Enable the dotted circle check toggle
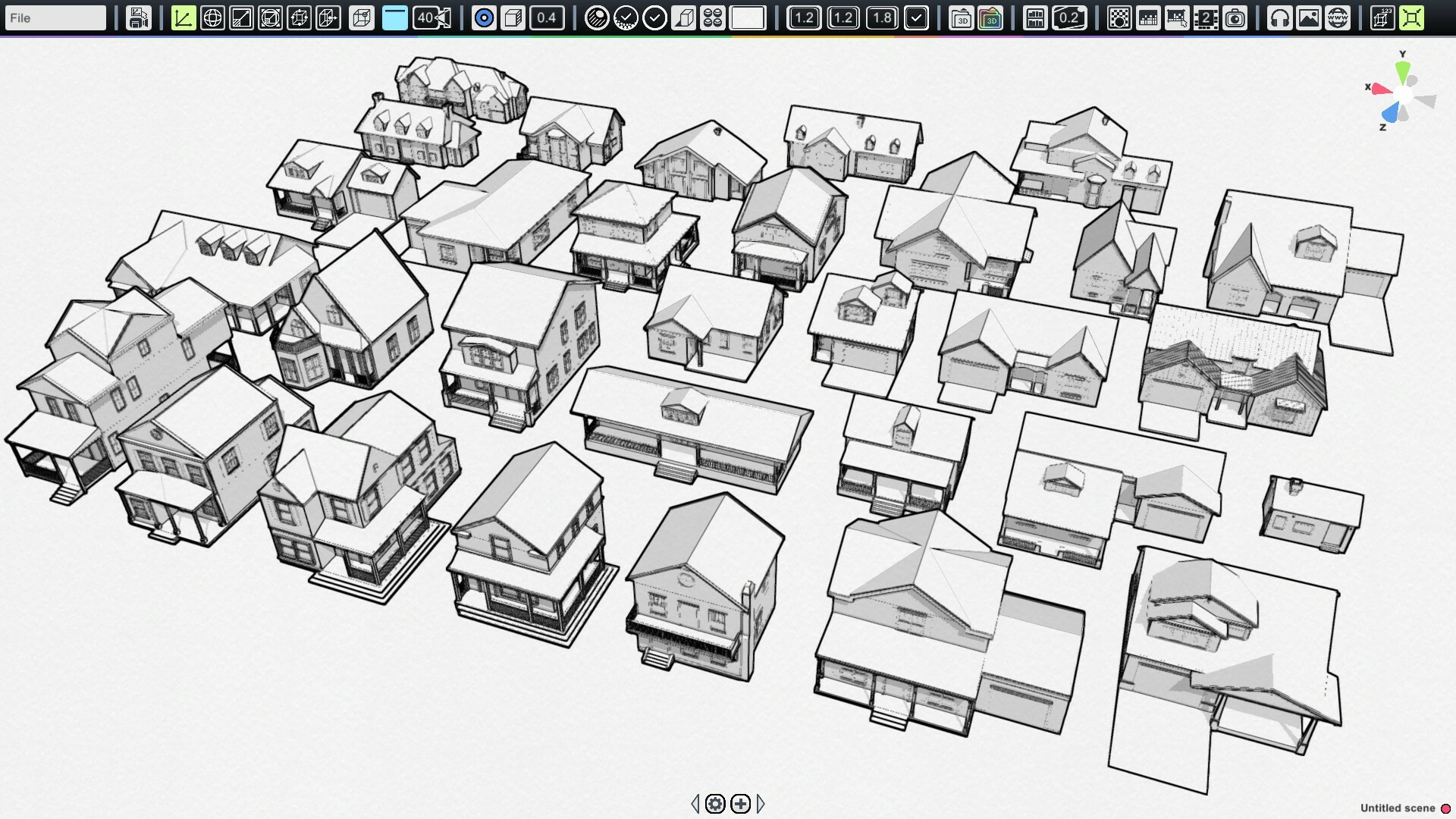1456x819 pixels. (627, 17)
